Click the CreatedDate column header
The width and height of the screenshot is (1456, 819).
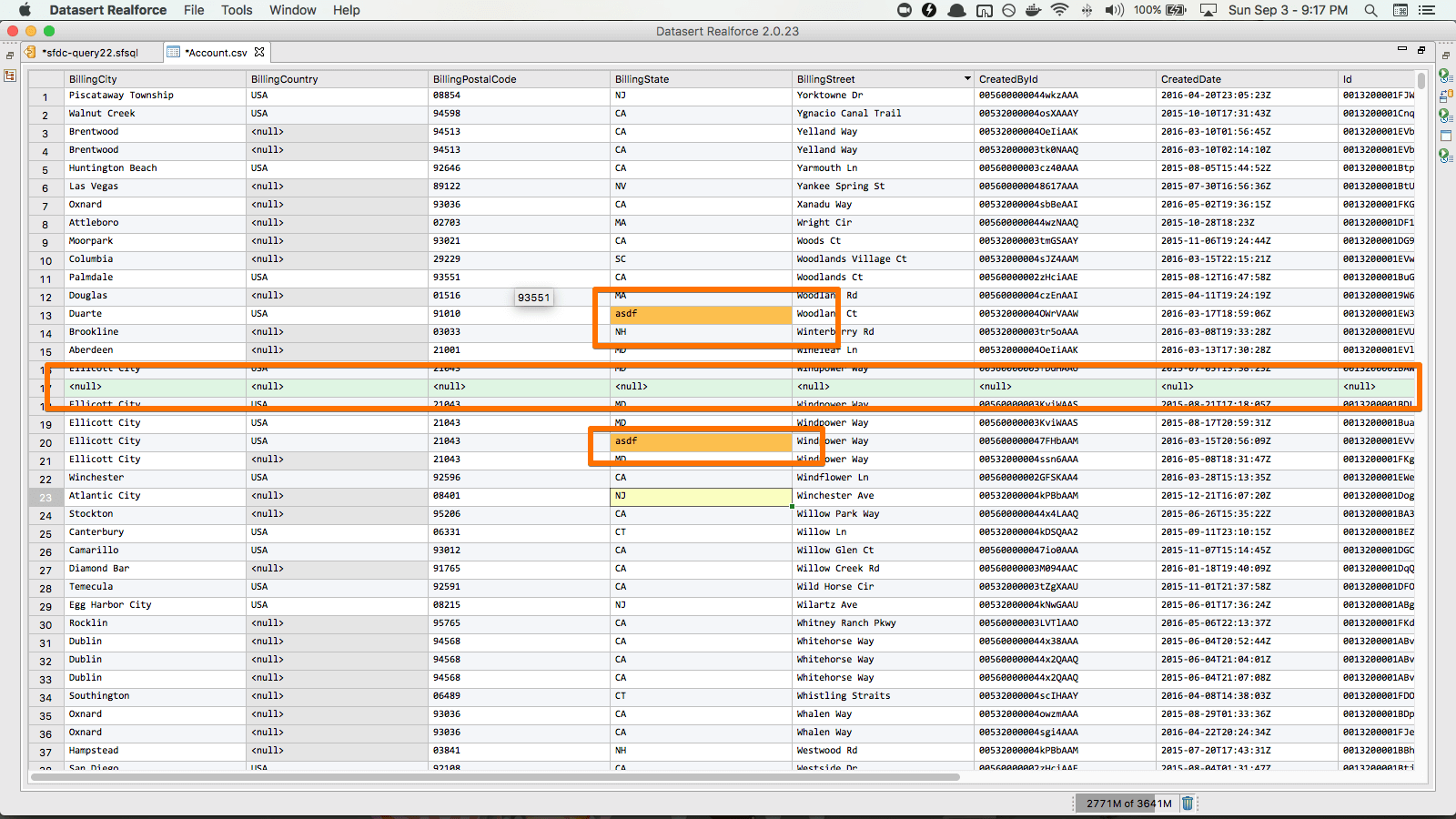[x=1190, y=79]
